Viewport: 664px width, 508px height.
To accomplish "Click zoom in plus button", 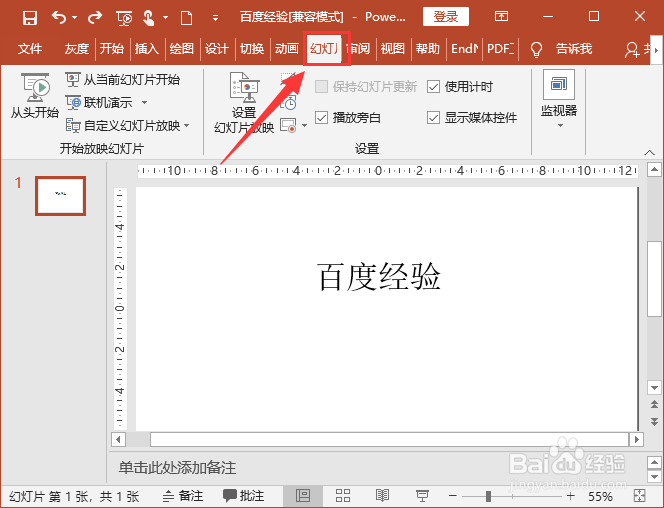I will 570,496.
